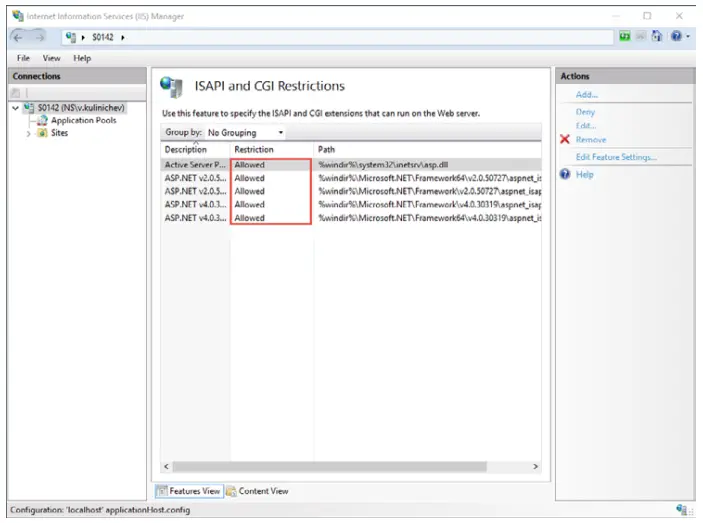This screenshot has width=703, height=523.
Task: Select S0142 (NS\v.kulinichev) in tree
Action: (81, 108)
